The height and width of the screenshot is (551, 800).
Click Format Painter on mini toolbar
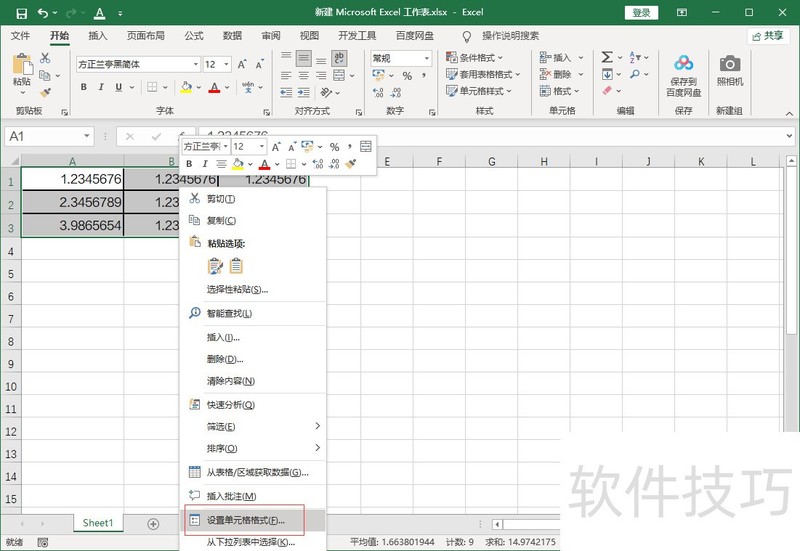pyautogui.click(x=351, y=164)
